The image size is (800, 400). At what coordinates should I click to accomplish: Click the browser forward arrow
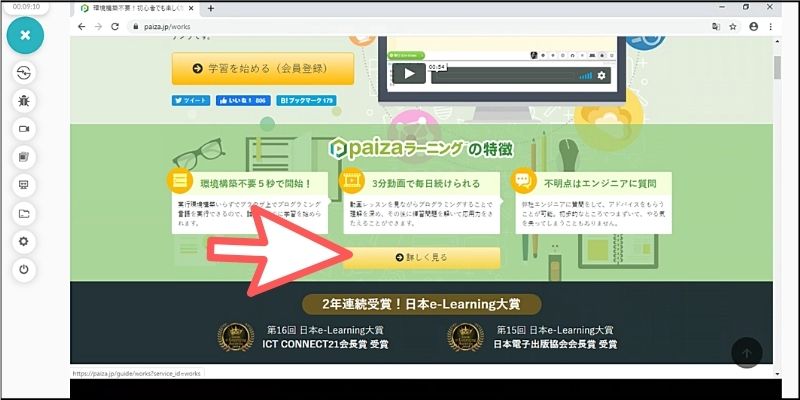(x=98, y=27)
